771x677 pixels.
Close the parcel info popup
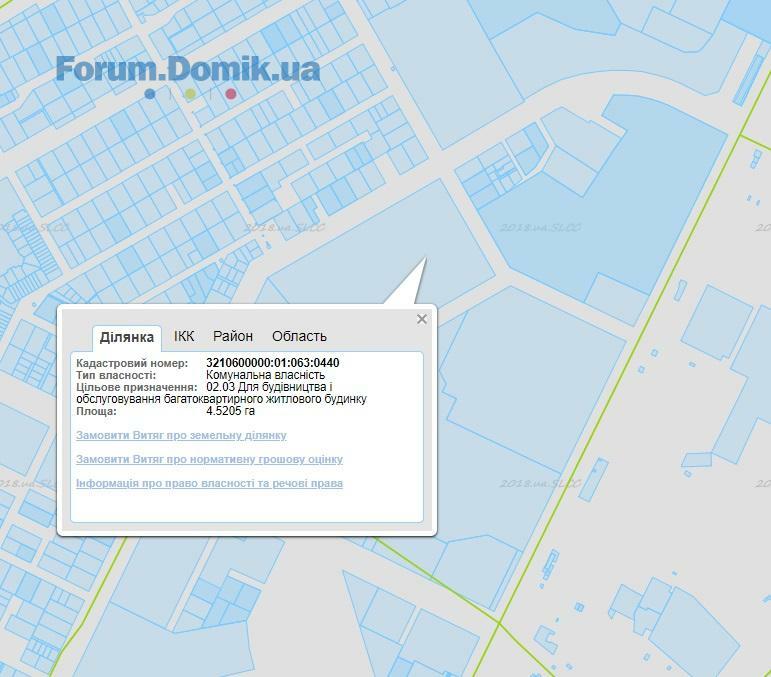[421, 319]
